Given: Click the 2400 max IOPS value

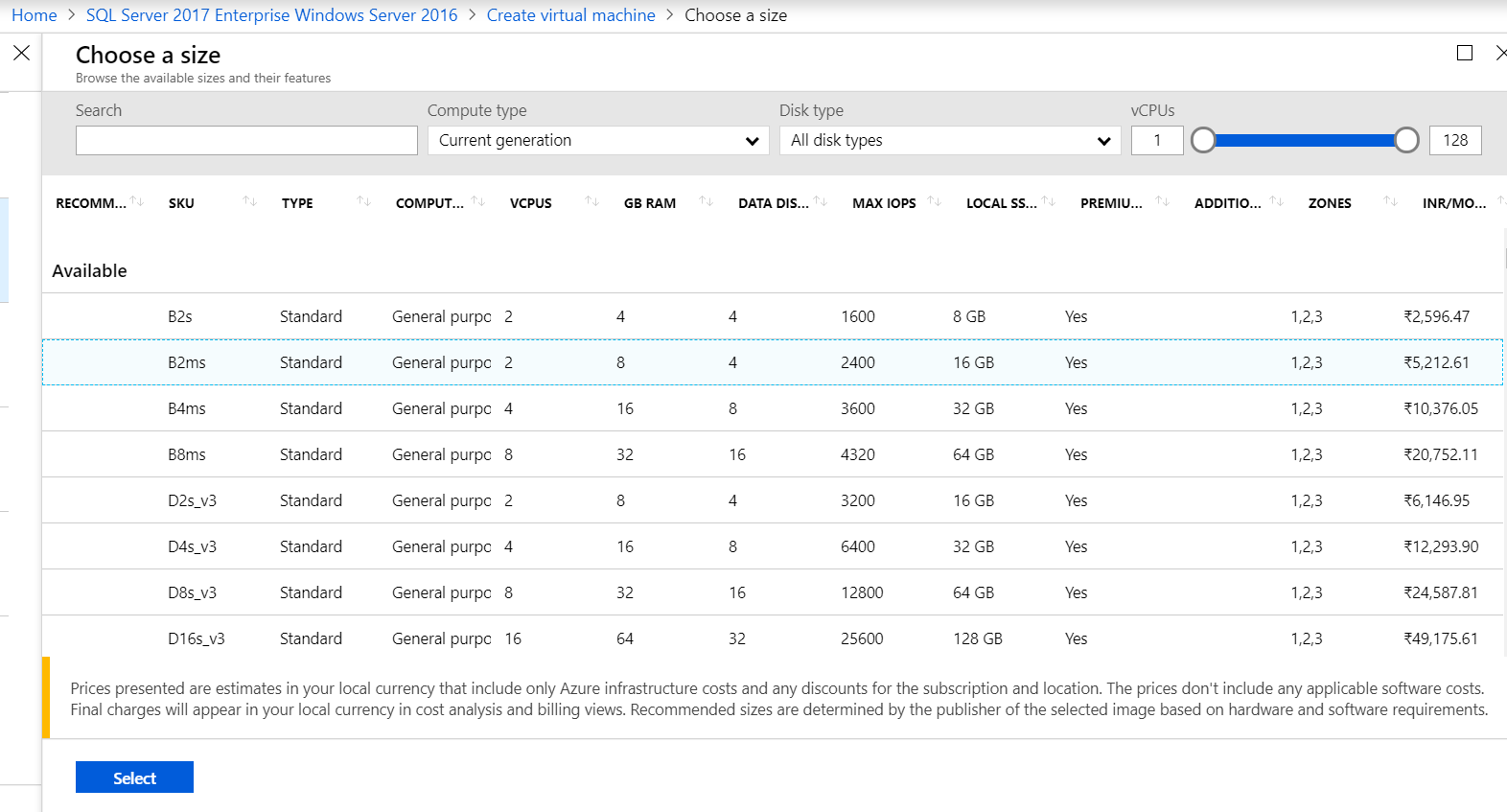Looking at the screenshot, I should coord(858,362).
